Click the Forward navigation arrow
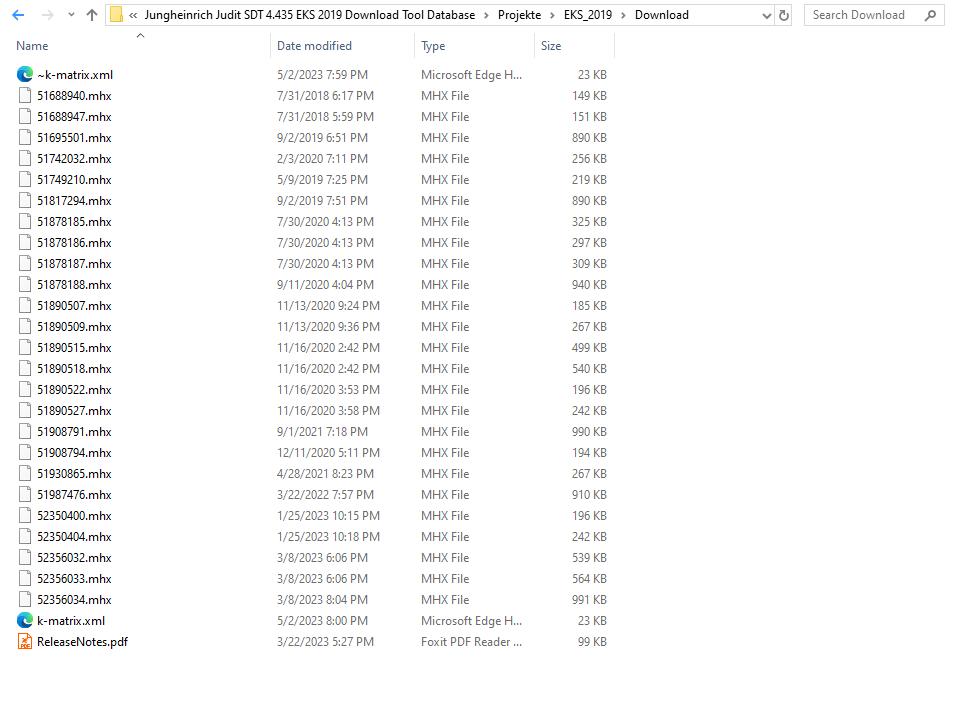The height and width of the screenshot is (706, 958). click(x=47, y=15)
